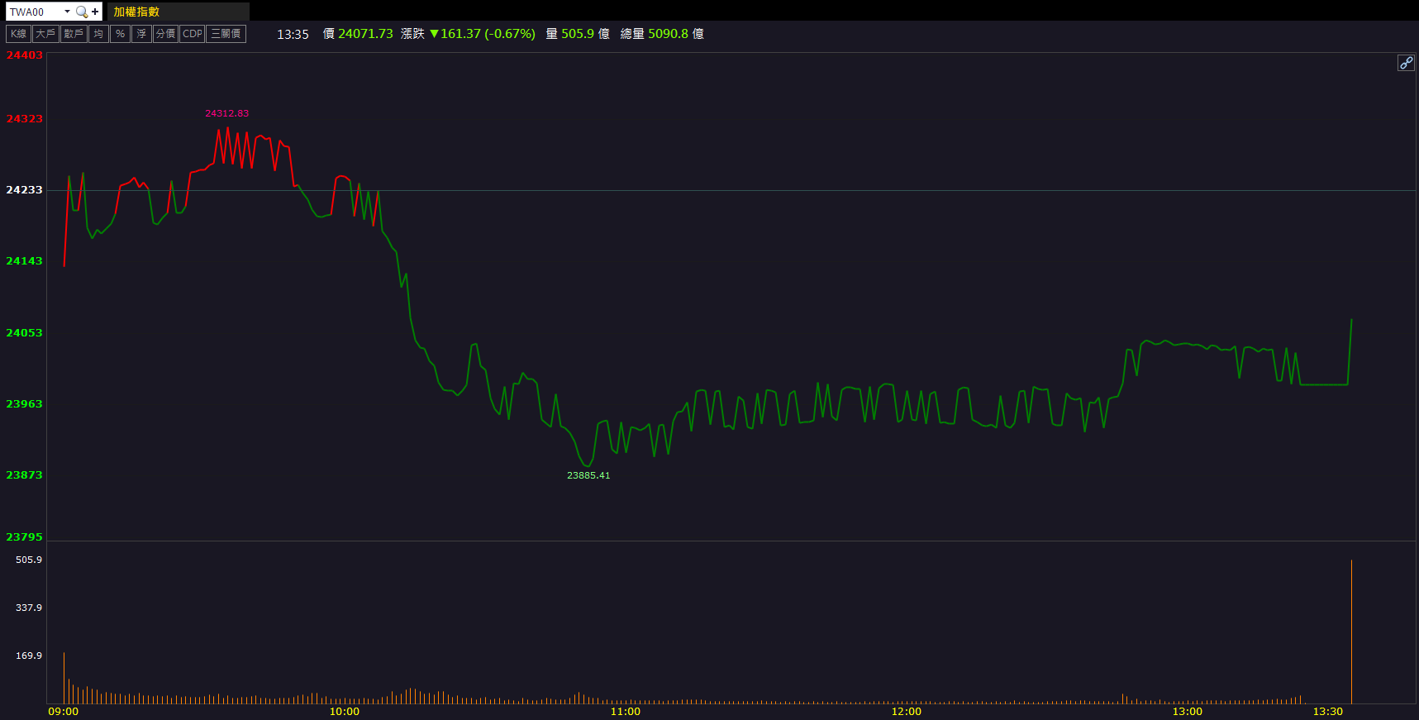Click the 12:00 time axis label
Viewport: 1419px width, 720px height.
point(906,712)
